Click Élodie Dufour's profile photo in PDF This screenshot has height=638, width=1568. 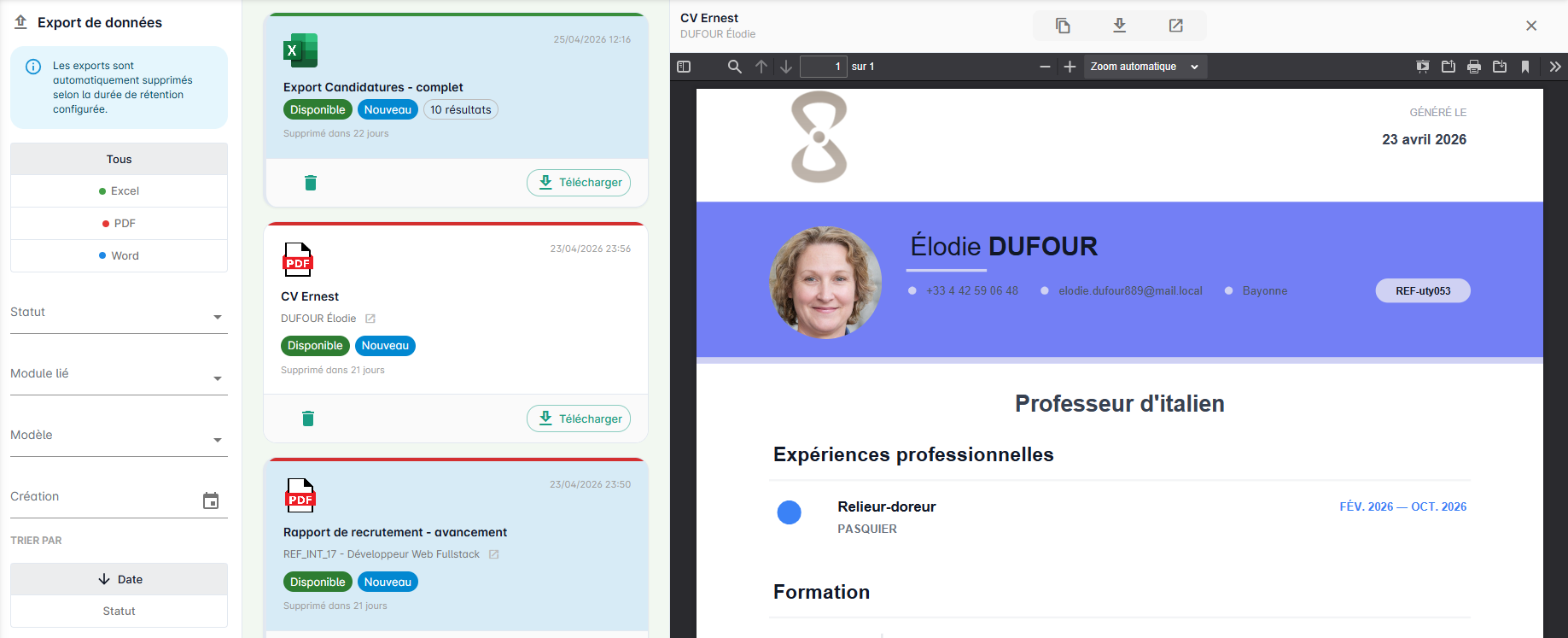[x=825, y=283]
